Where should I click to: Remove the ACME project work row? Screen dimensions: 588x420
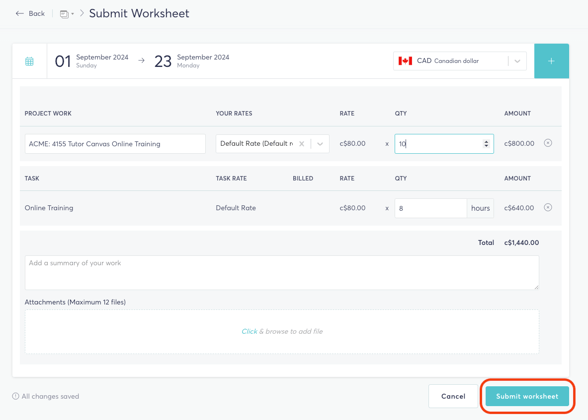click(x=548, y=143)
